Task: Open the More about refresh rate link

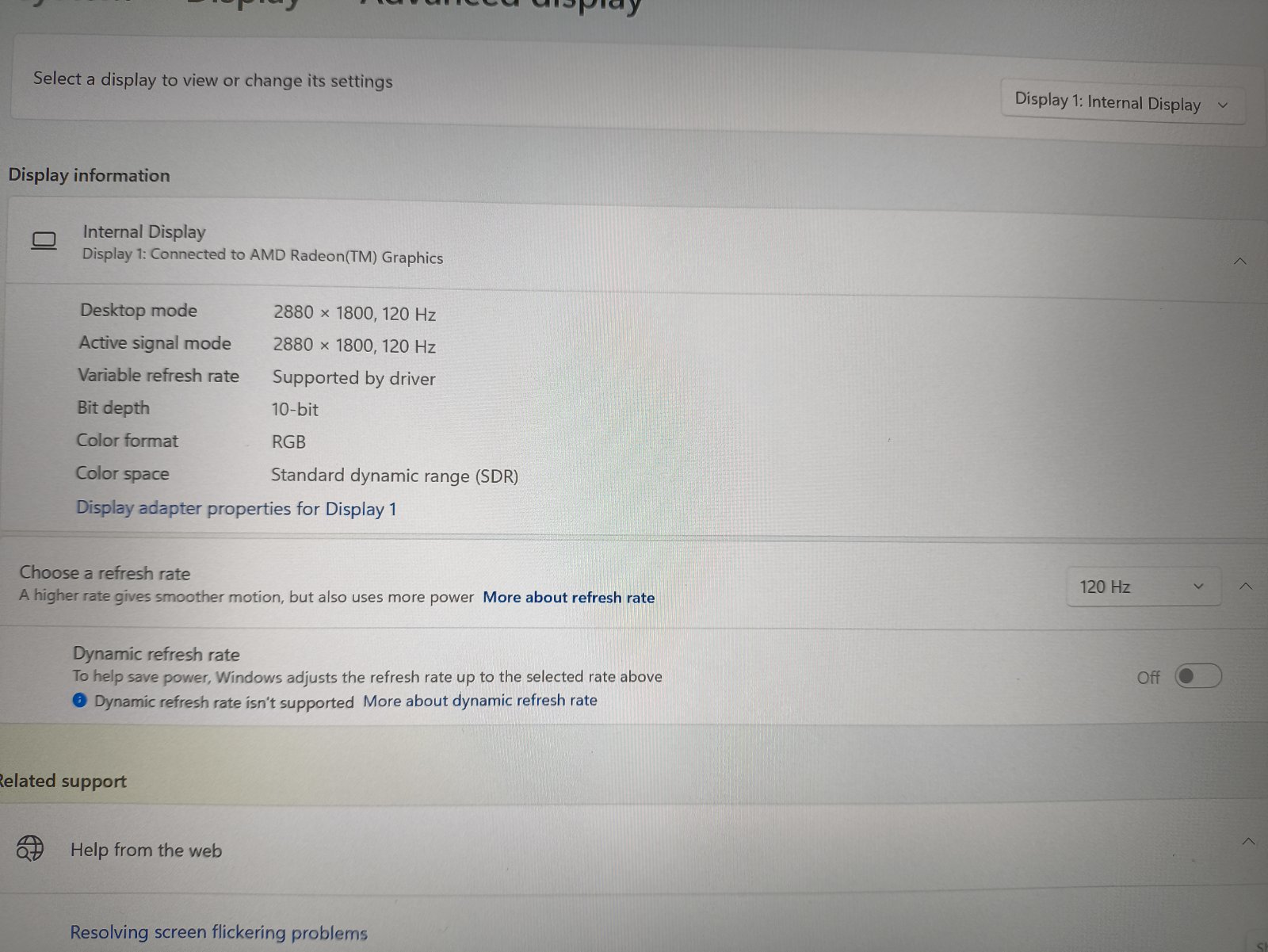Action: coord(569,598)
